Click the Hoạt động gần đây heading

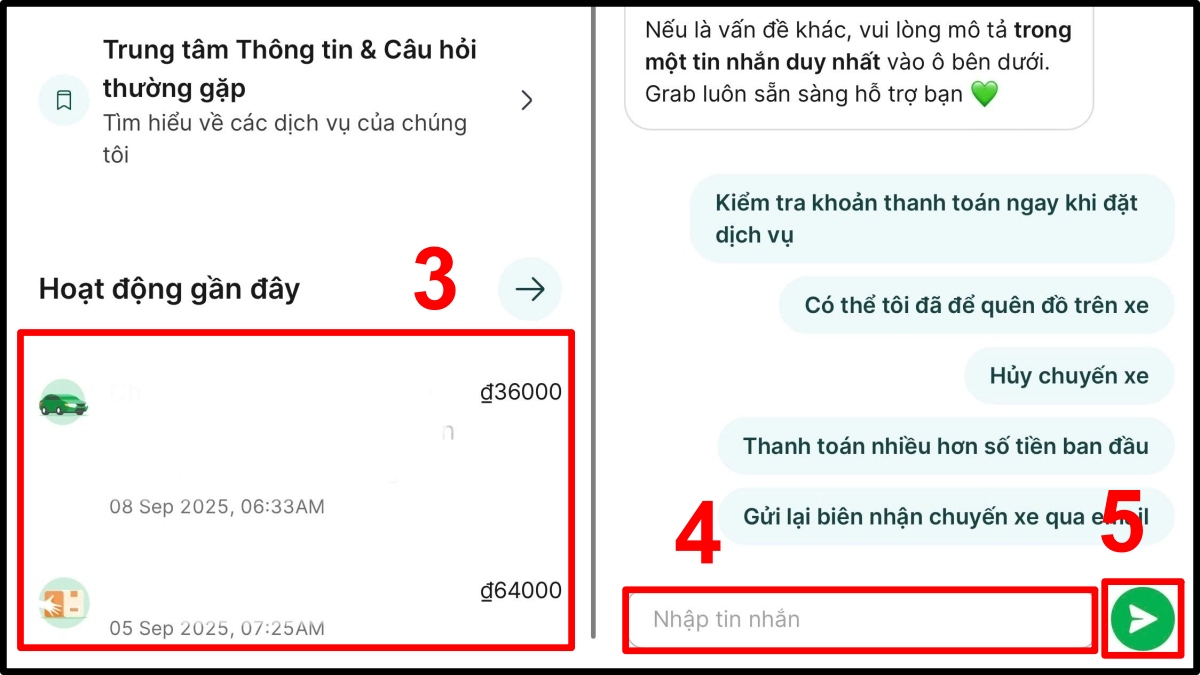click(169, 289)
